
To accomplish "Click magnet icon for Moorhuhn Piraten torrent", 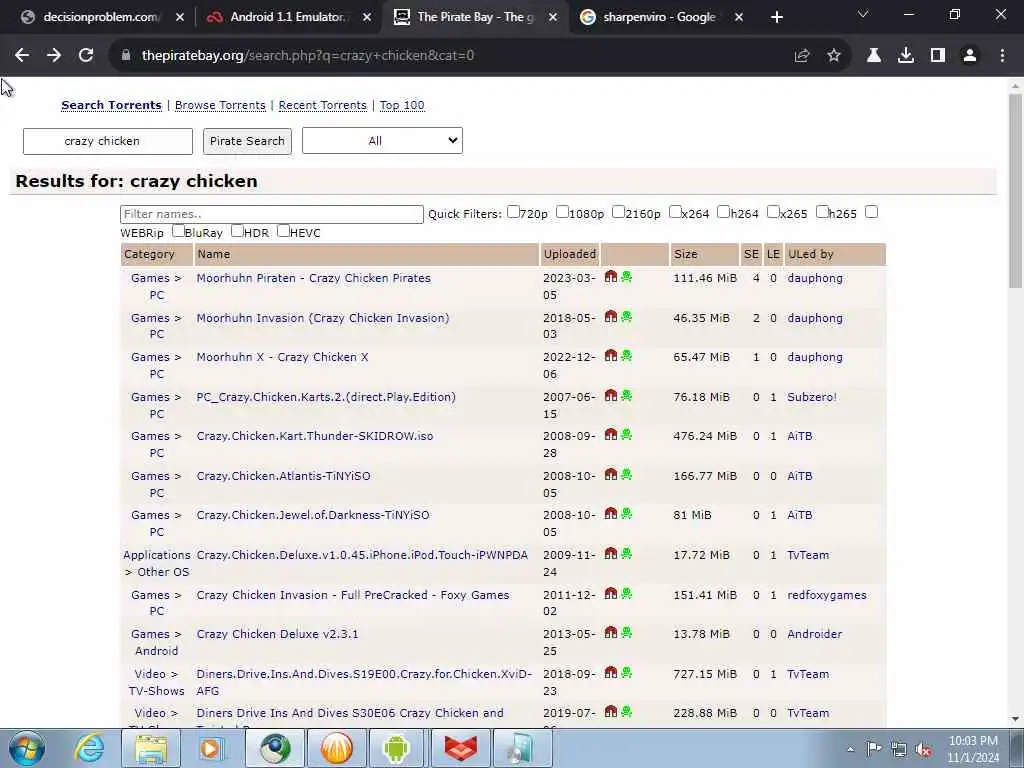I will (x=611, y=276).
